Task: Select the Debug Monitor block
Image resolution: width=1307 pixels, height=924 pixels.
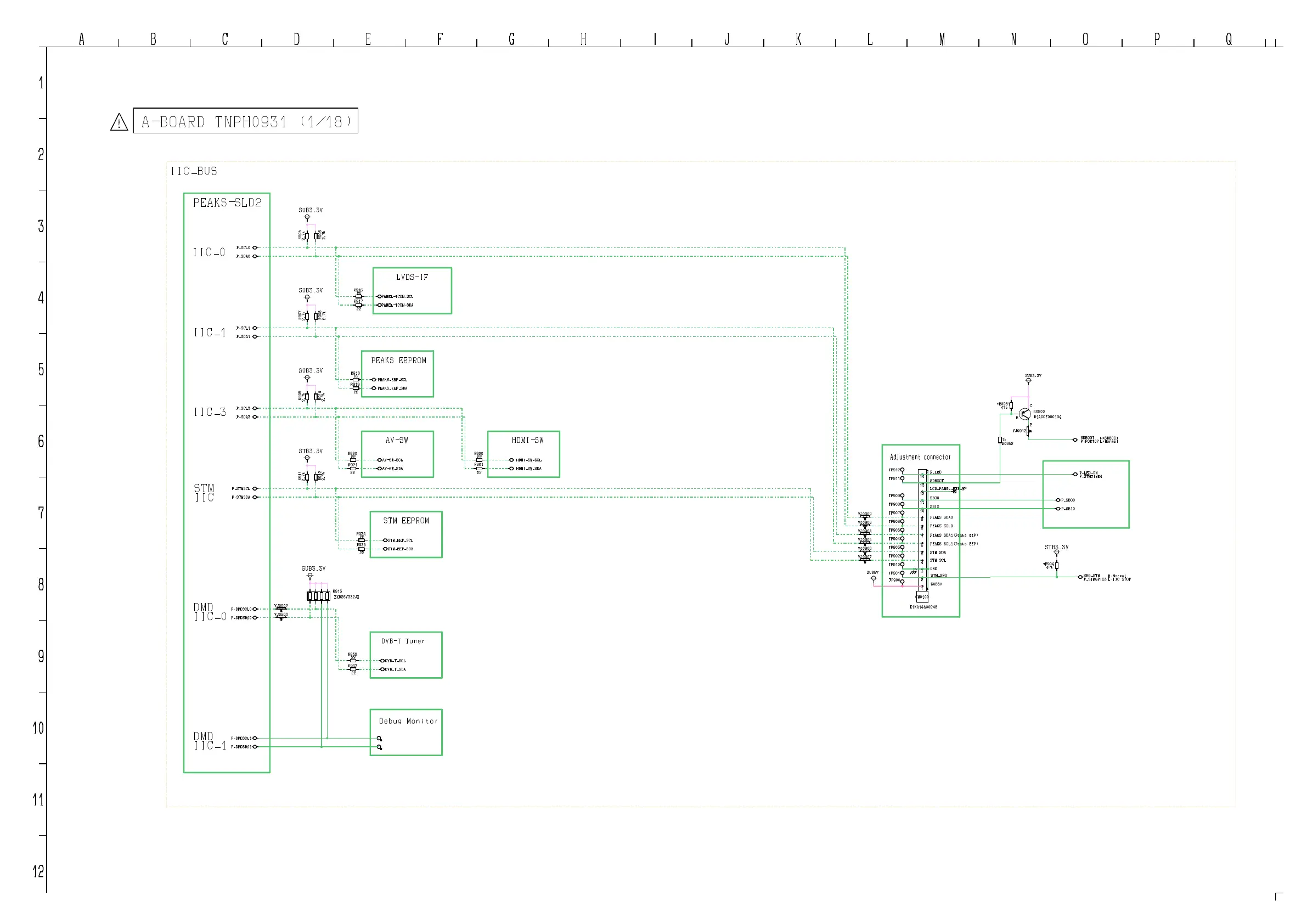Action: (406, 732)
